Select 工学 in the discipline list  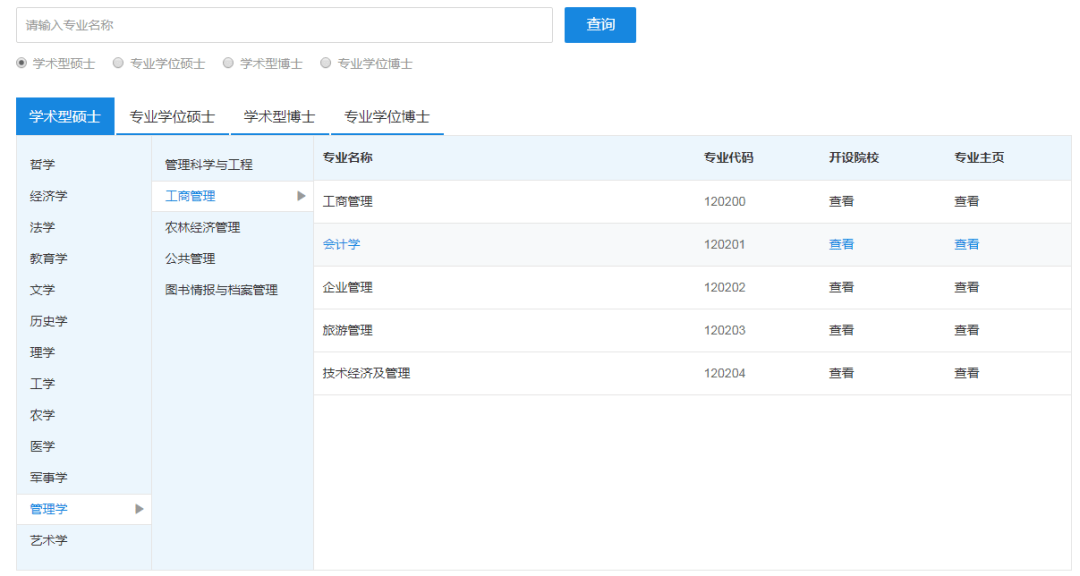click(x=43, y=384)
